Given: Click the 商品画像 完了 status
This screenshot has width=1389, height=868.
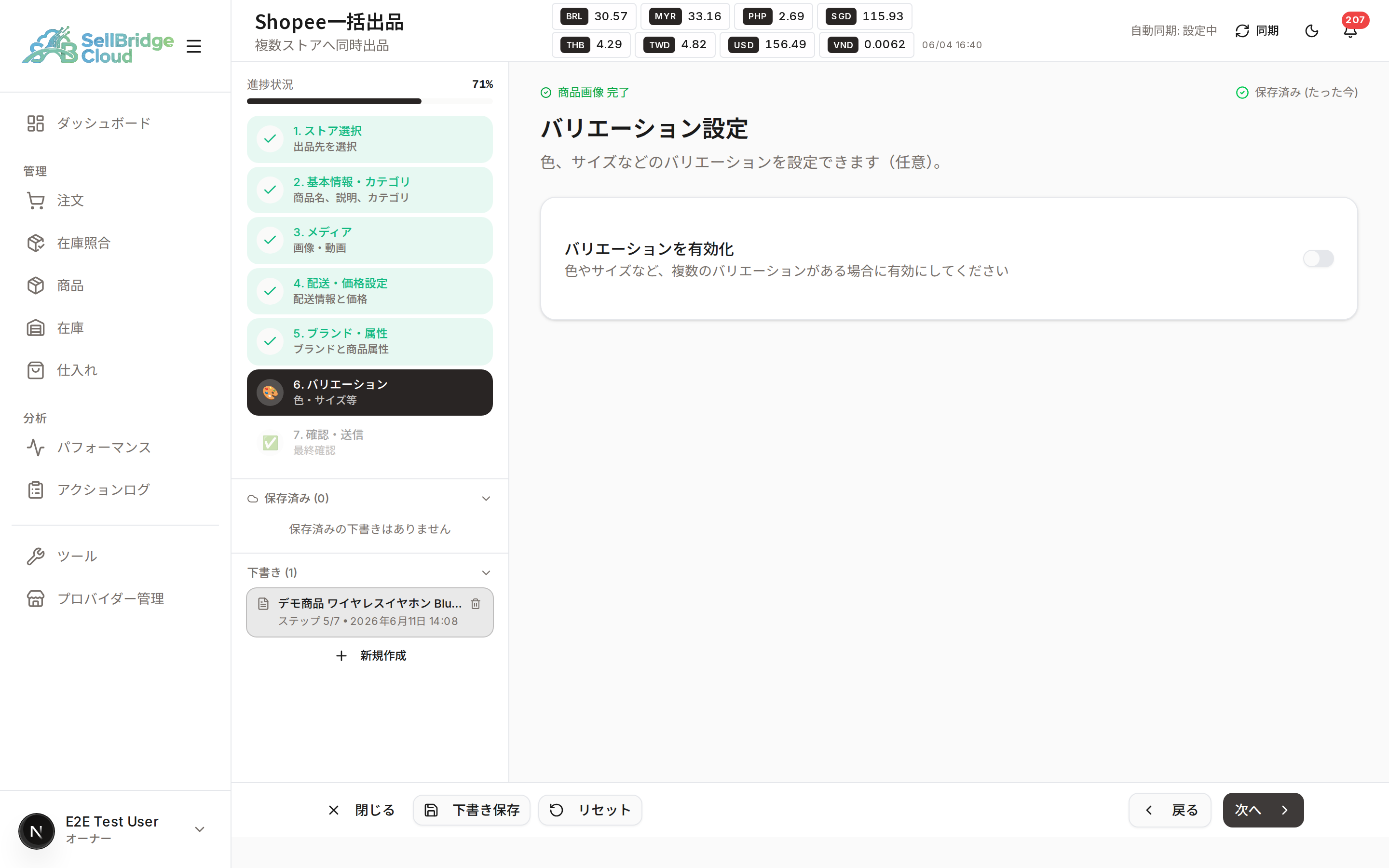Looking at the screenshot, I should pos(585,93).
